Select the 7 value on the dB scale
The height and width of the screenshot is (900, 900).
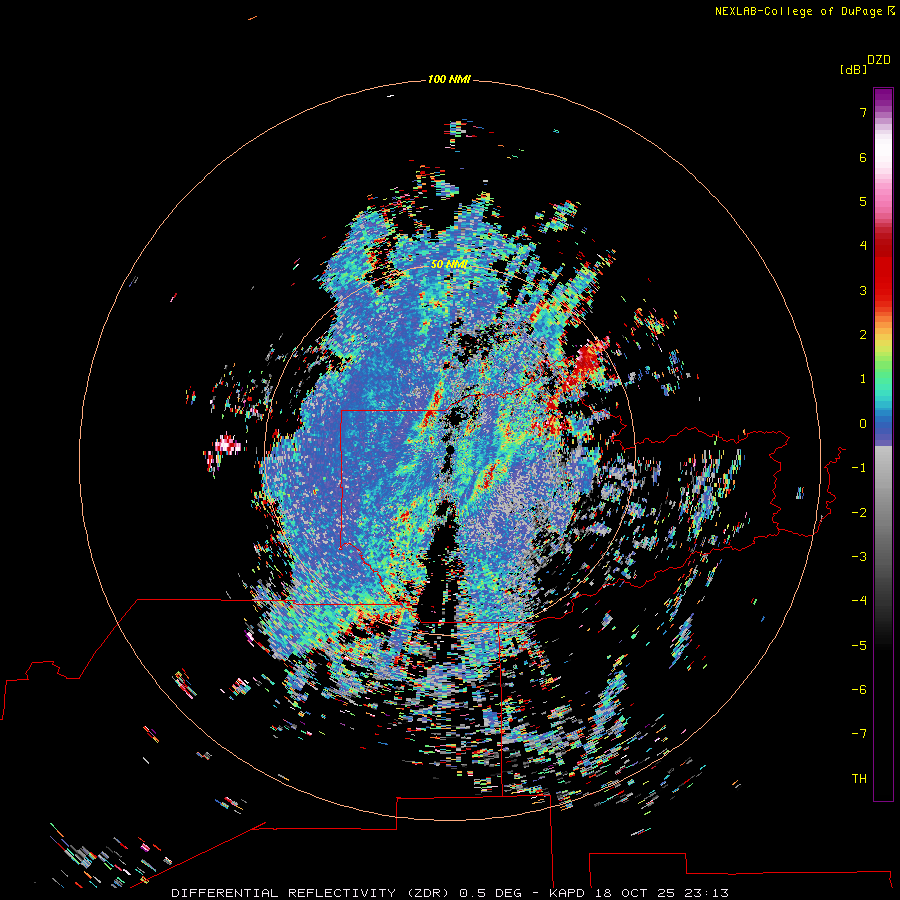point(863,112)
